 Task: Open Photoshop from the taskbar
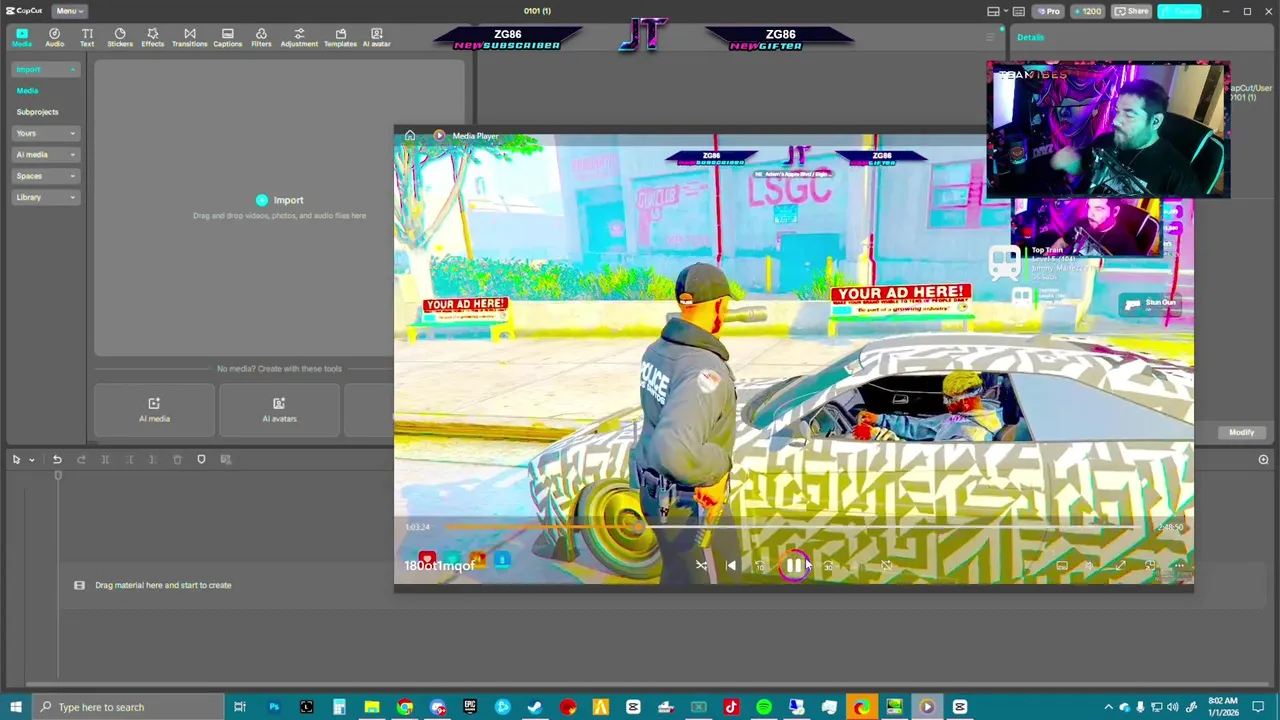273,707
